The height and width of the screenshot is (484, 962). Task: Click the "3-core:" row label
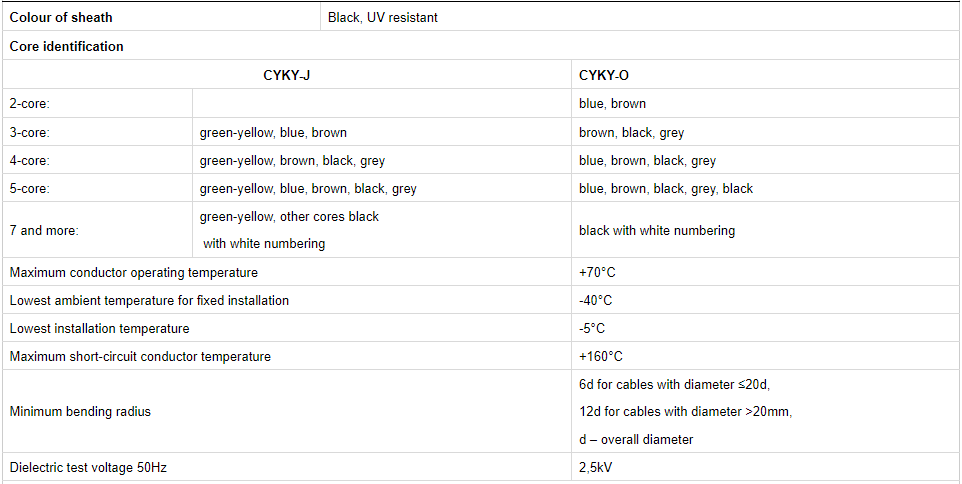click(x=30, y=132)
